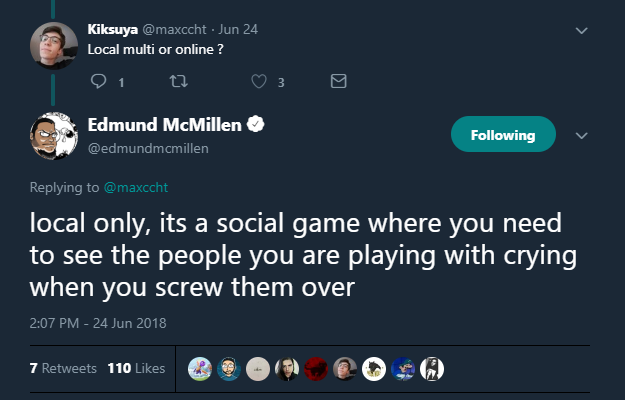
Task: Retweet Kiksuya's tweet
Action: click(x=182, y=82)
